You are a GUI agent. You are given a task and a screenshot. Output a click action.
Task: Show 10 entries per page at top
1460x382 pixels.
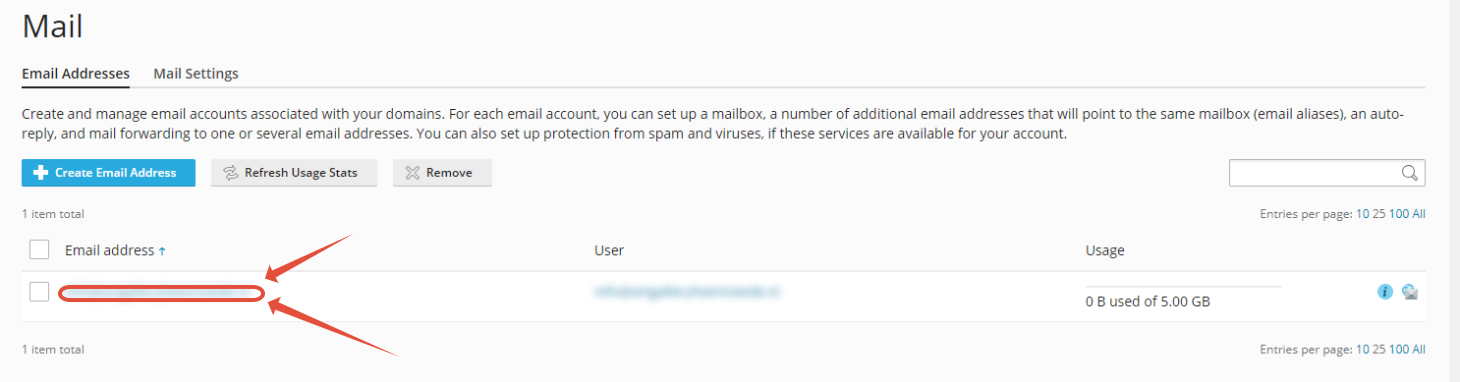tap(1362, 214)
